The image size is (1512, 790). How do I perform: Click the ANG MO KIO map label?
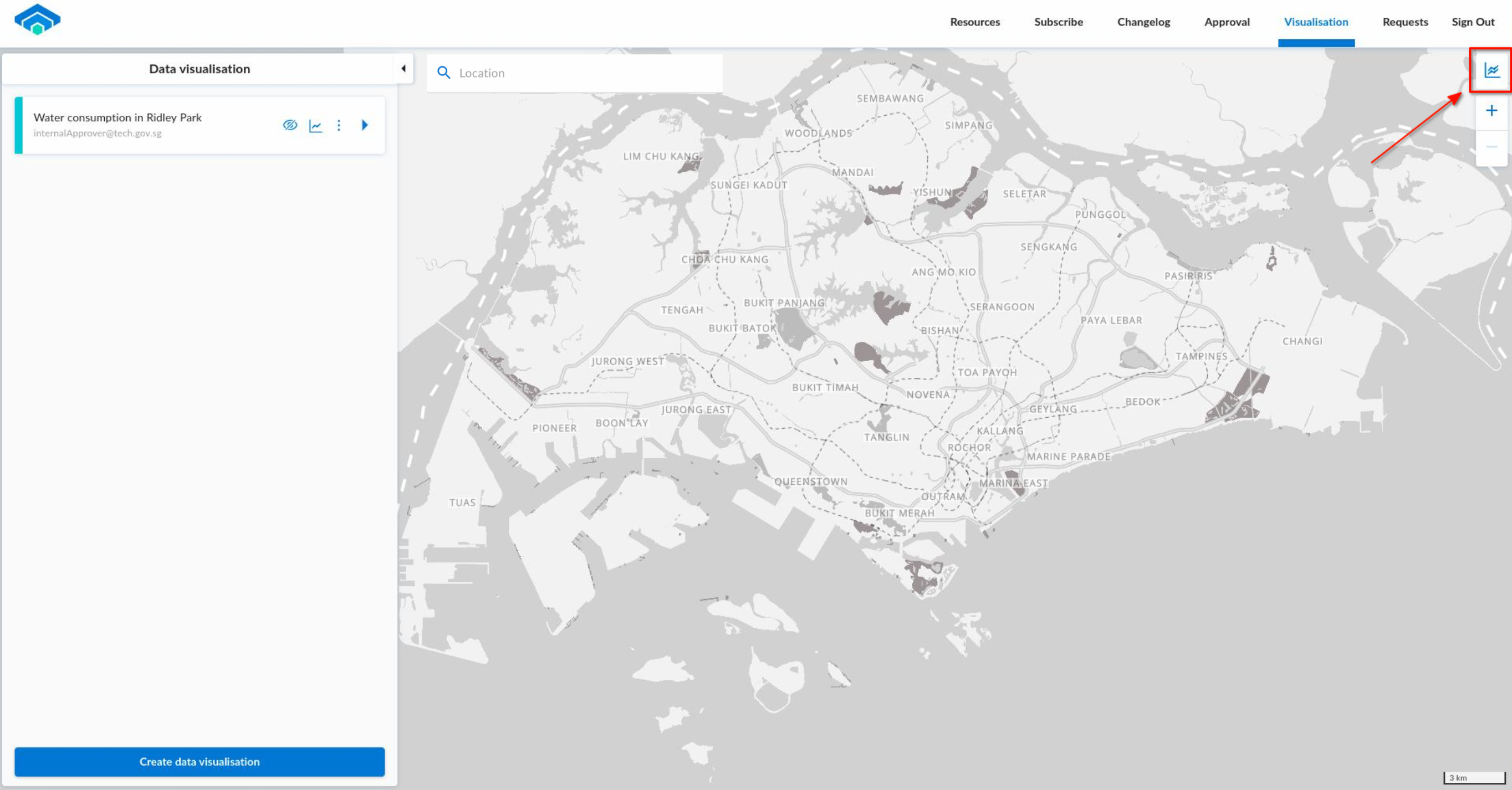[943, 272]
